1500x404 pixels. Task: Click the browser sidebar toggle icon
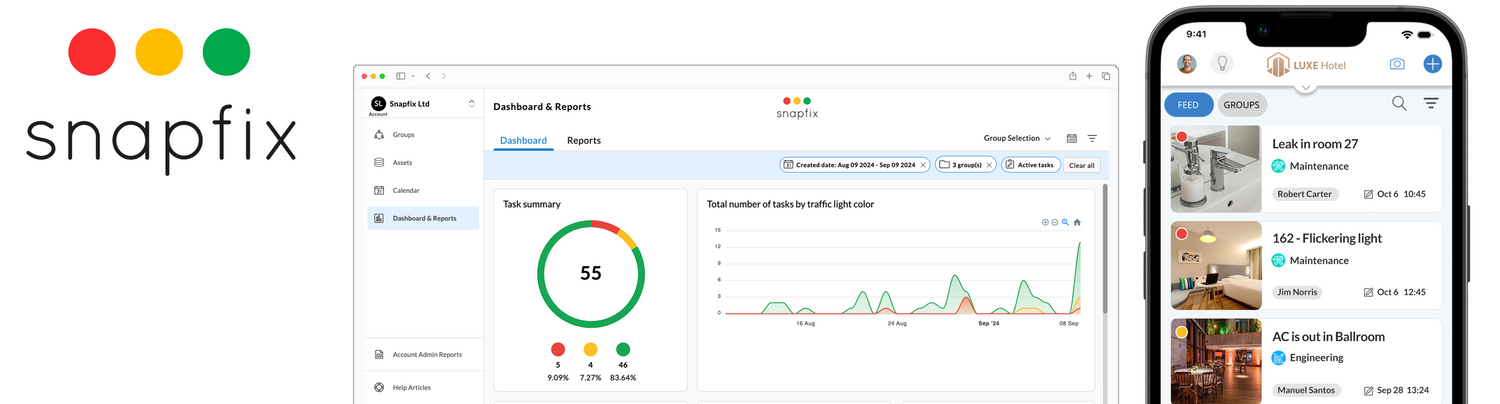click(x=400, y=76)
